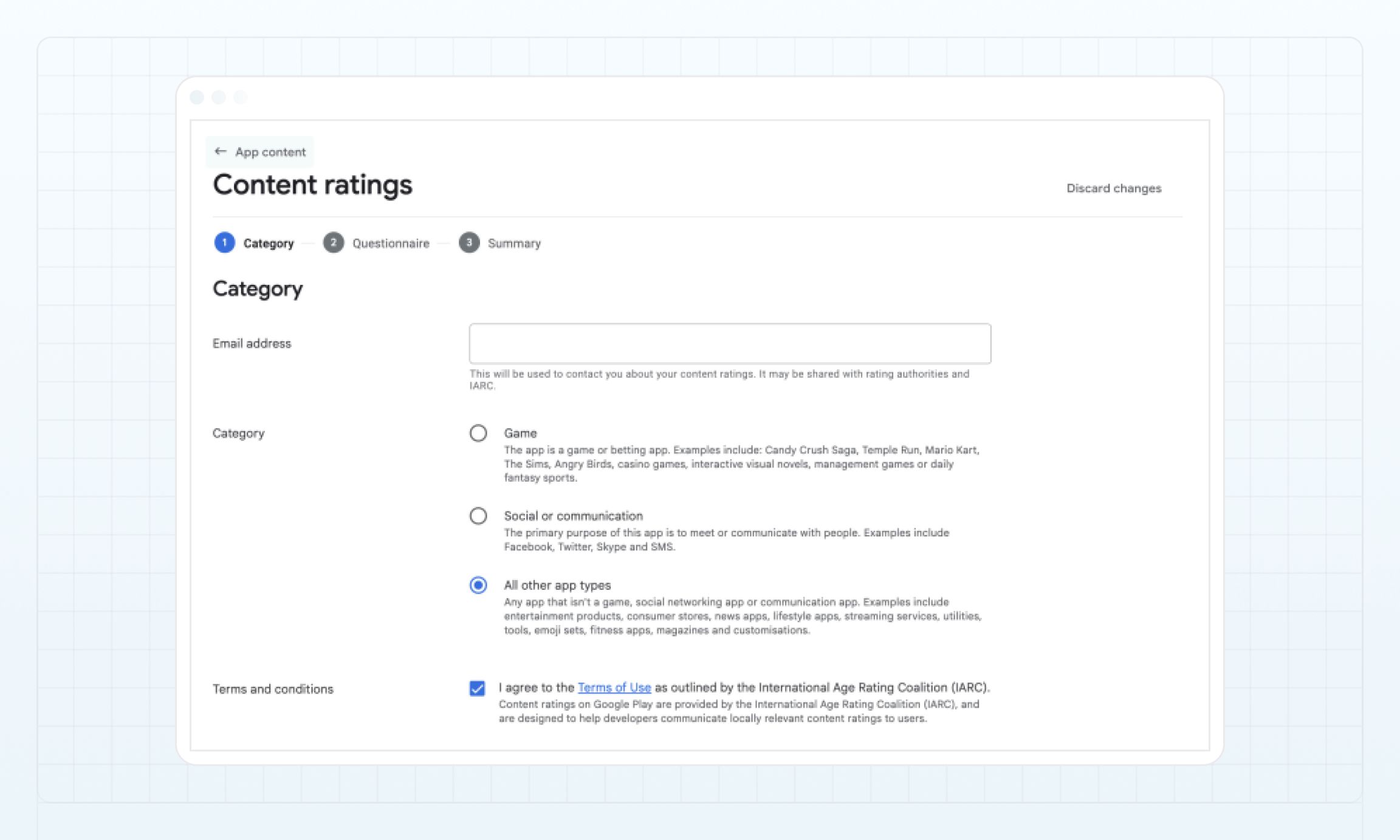Viewport: 1400px width, 840px height.
Task: Select the Summary step label
Action: click(x=513, y=243)
